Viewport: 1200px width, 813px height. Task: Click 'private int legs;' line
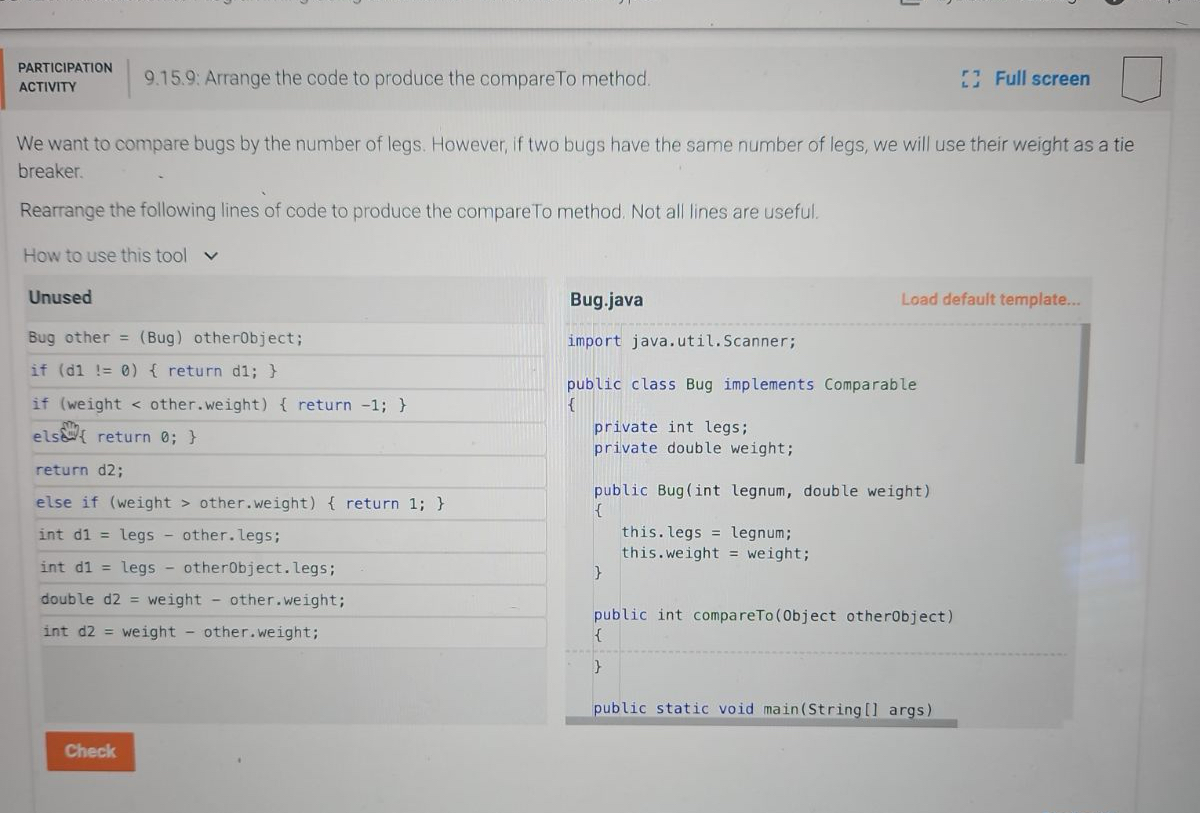(x=671, y=427)
